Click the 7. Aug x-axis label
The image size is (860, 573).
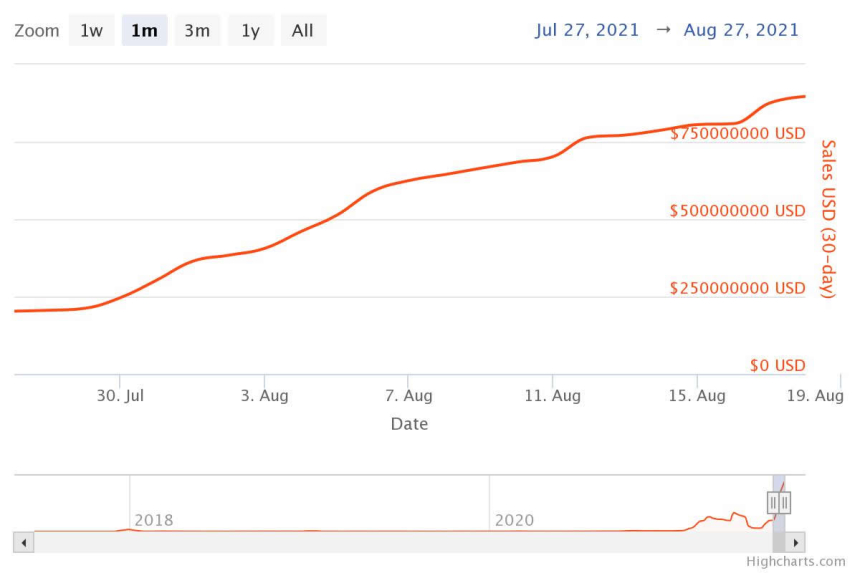coord(410,396)
